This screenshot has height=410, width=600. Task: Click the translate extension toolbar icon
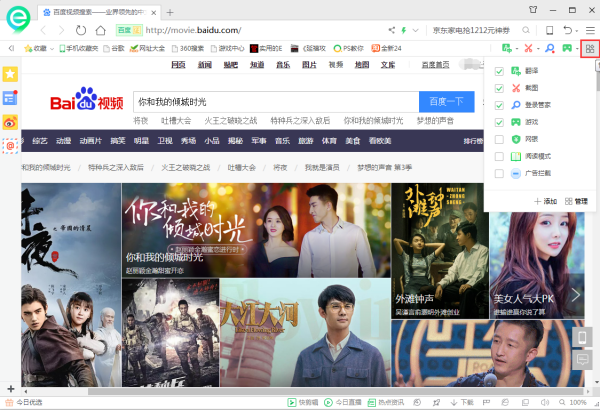coord(507,48)
